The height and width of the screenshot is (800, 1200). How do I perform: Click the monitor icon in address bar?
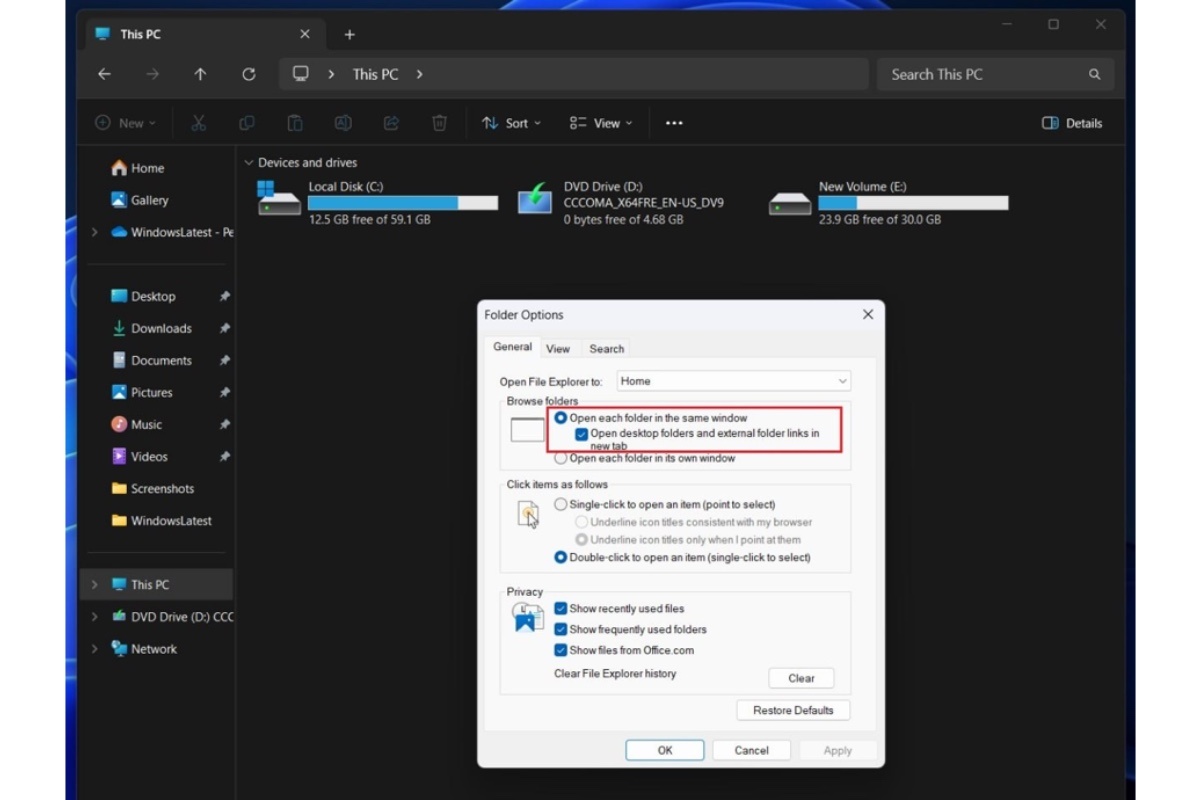[x=300, y=74]
